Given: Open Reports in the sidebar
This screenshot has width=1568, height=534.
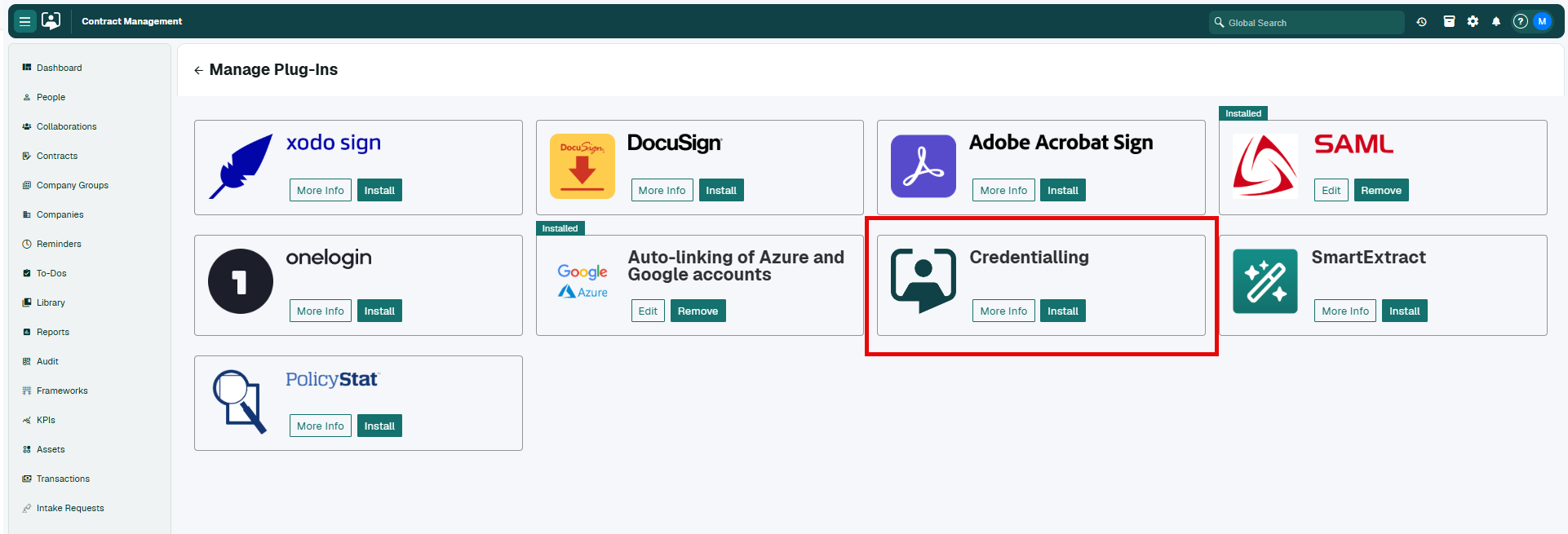Looking at the screenshot, I should click(x=53, y=332).
